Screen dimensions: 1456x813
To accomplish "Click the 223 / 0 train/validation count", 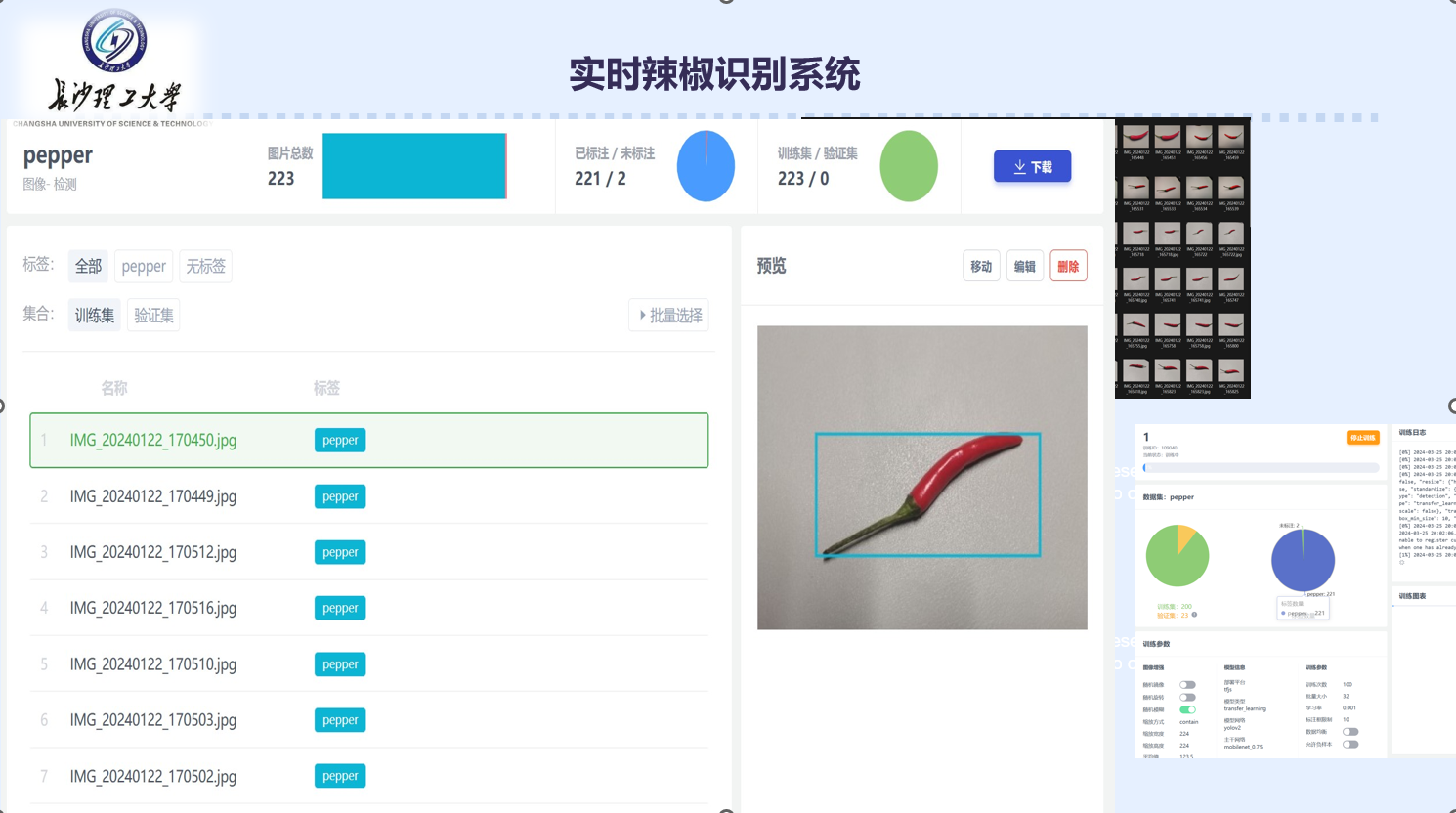I will [803, 179].
